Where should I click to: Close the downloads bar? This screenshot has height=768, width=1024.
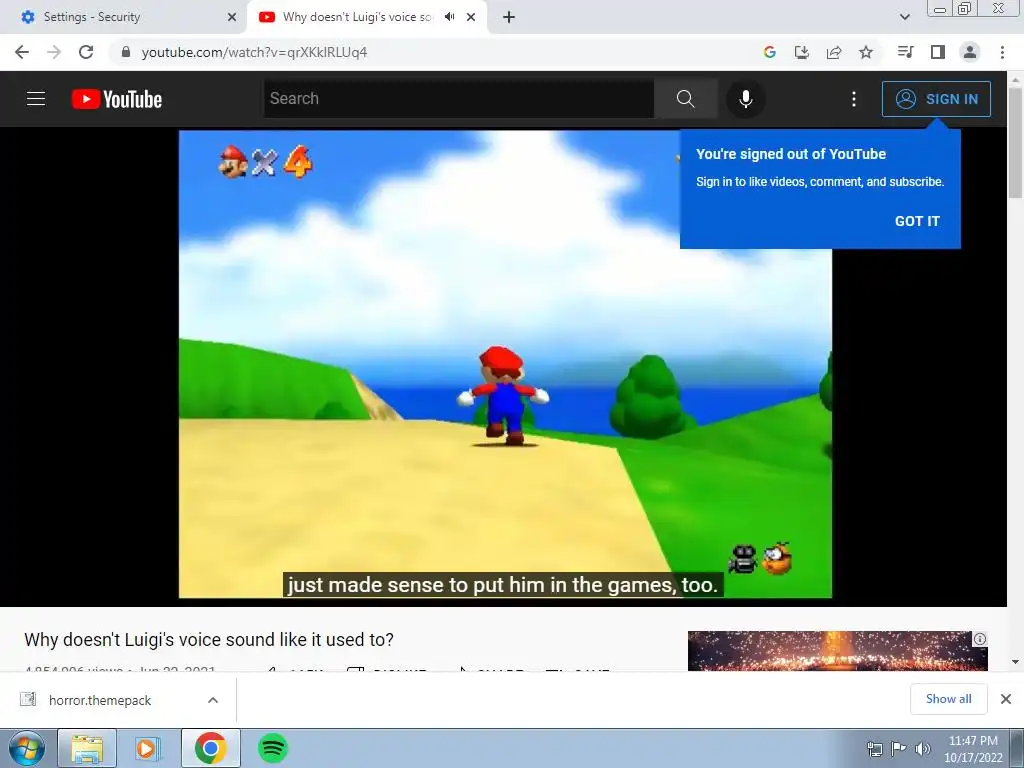coord(1006,699)
